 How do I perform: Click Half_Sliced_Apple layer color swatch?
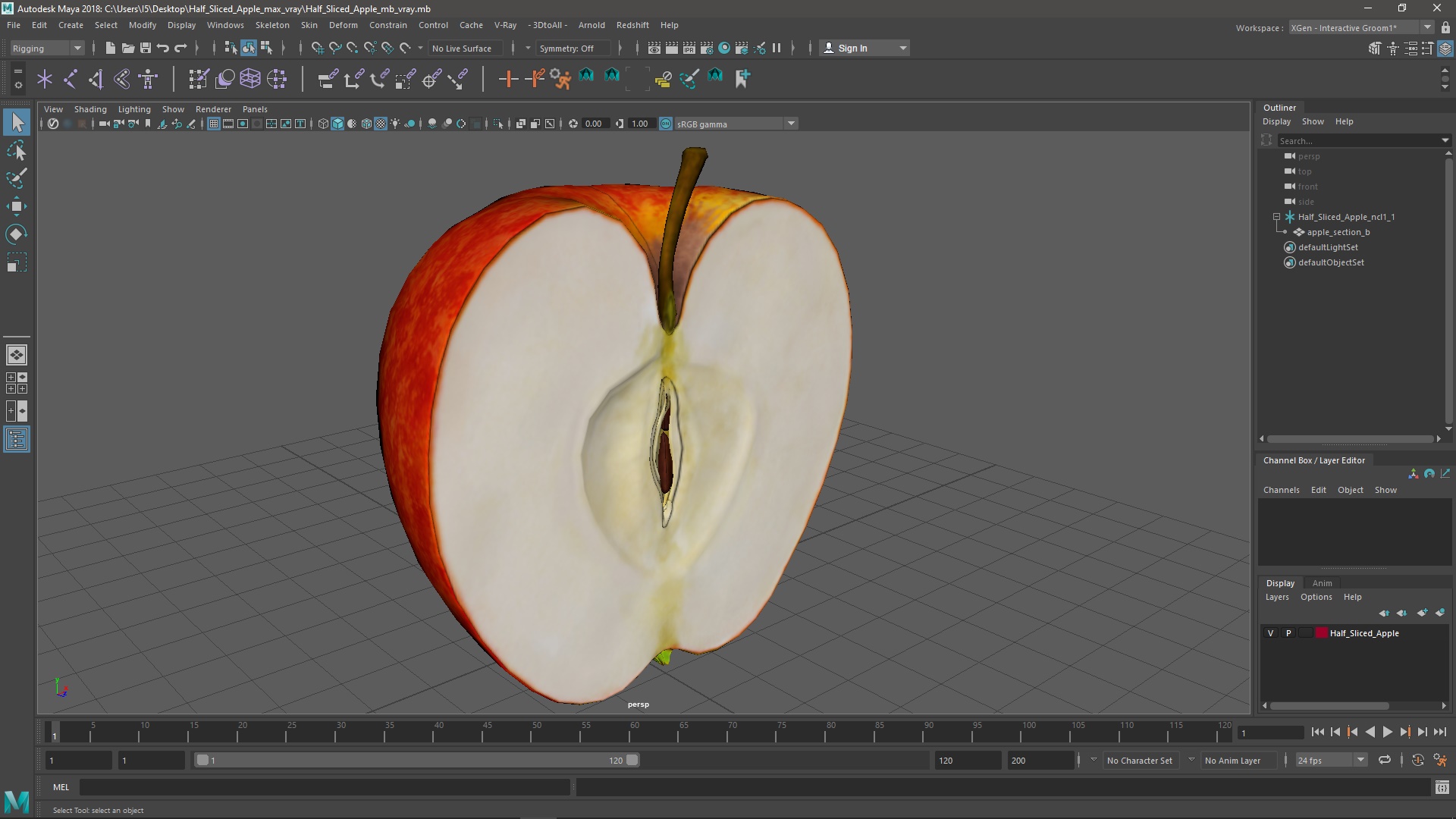(x=1322, y=633)
